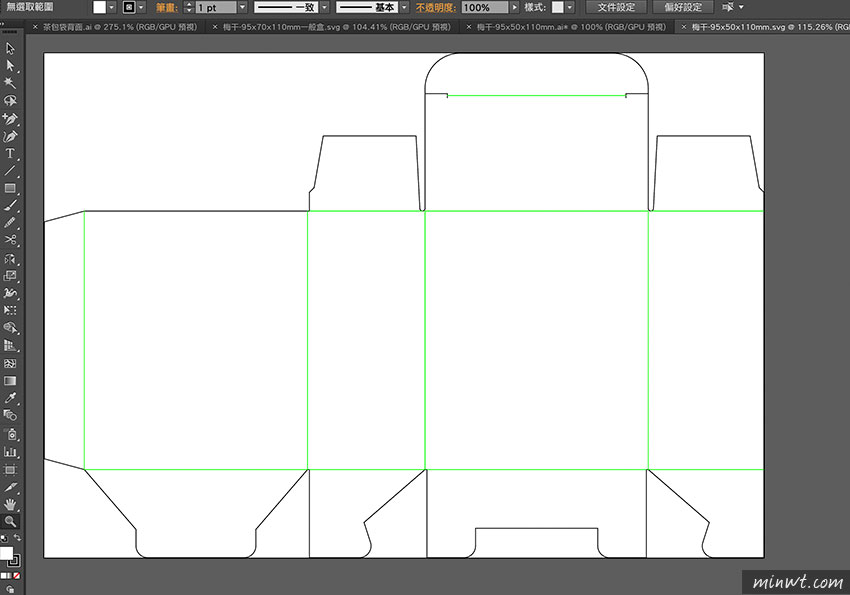Click the 文件設定 button

tap(616, 7)
